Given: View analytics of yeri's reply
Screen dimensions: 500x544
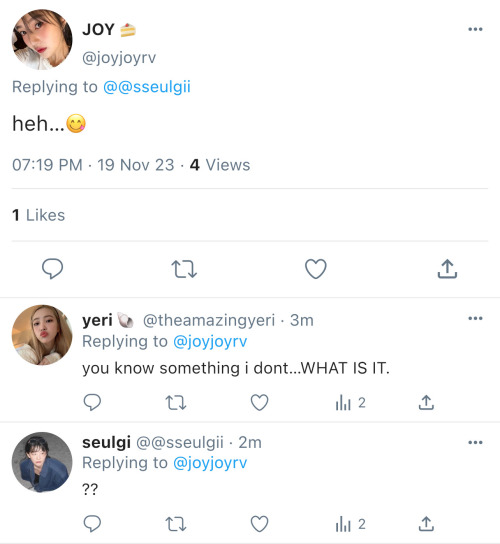Looking at the screenshot, I should pyautogui.click(x=350, y=403).
